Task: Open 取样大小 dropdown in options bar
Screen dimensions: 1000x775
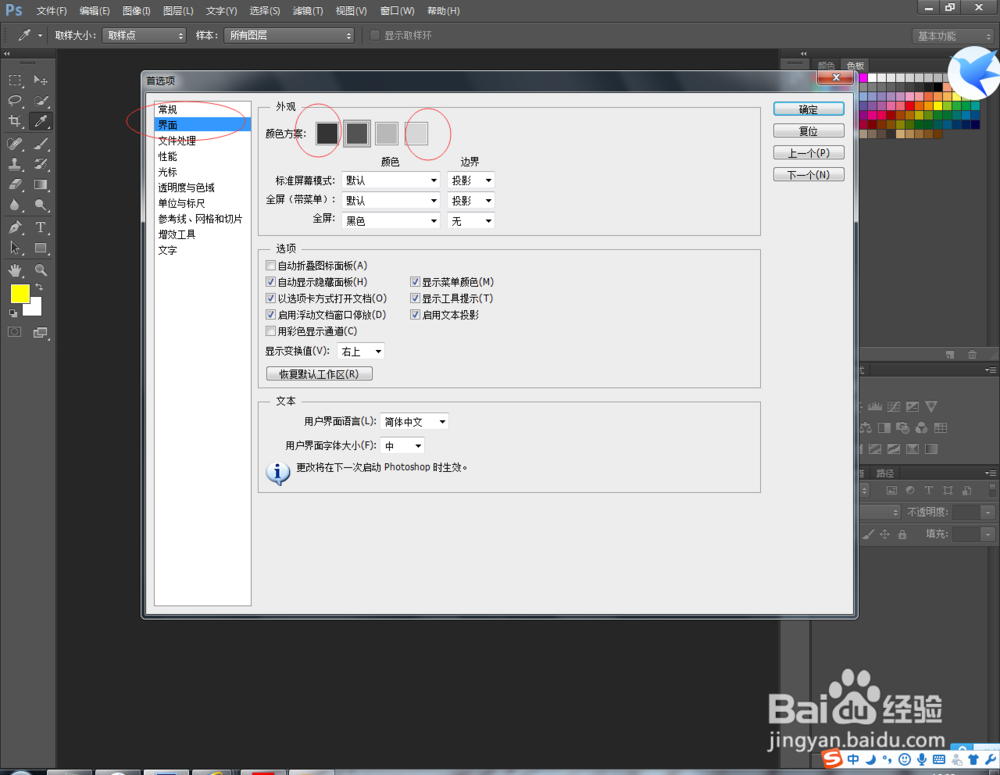Action: click(143, 35)
